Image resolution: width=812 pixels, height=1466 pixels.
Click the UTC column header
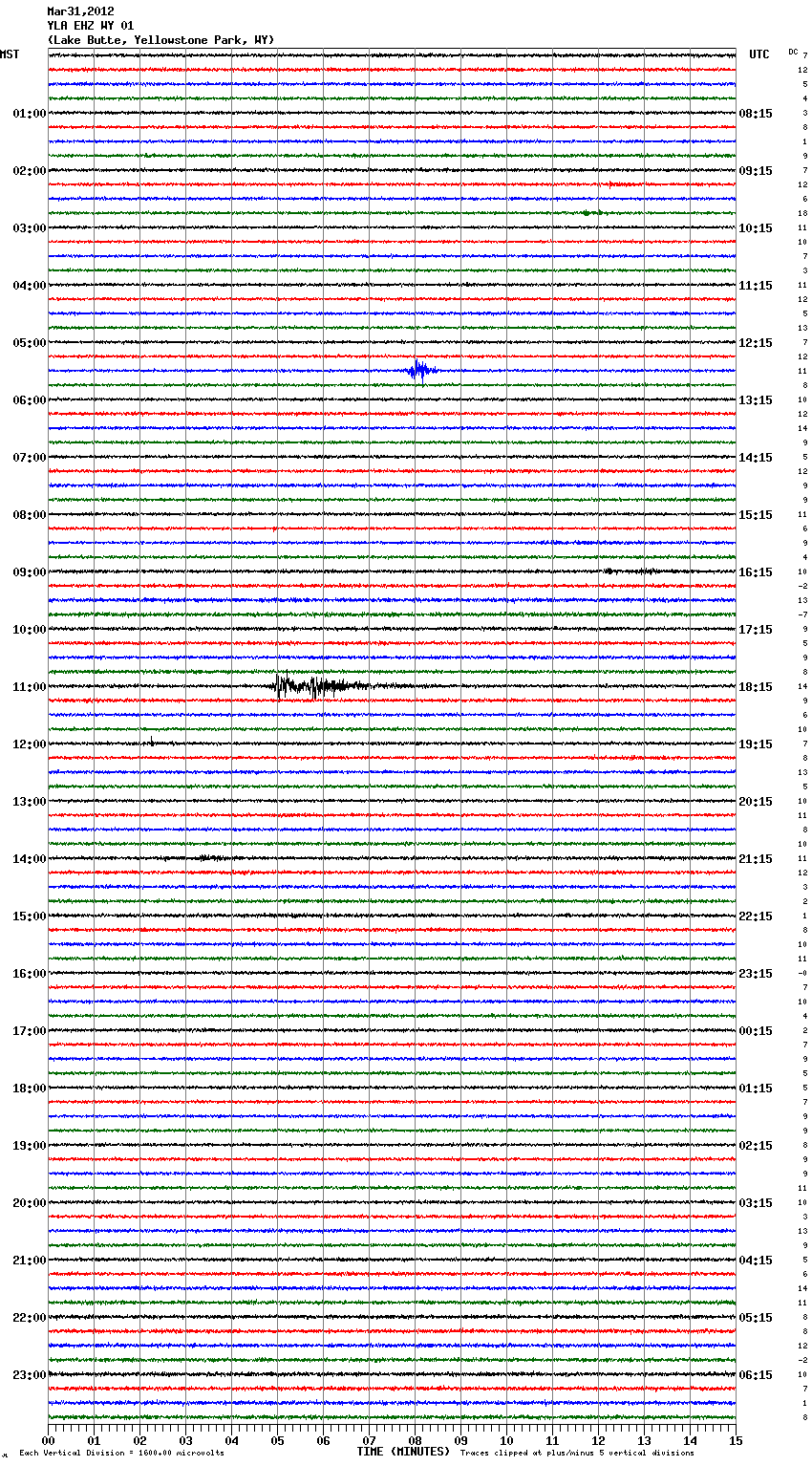coord(759,54)
